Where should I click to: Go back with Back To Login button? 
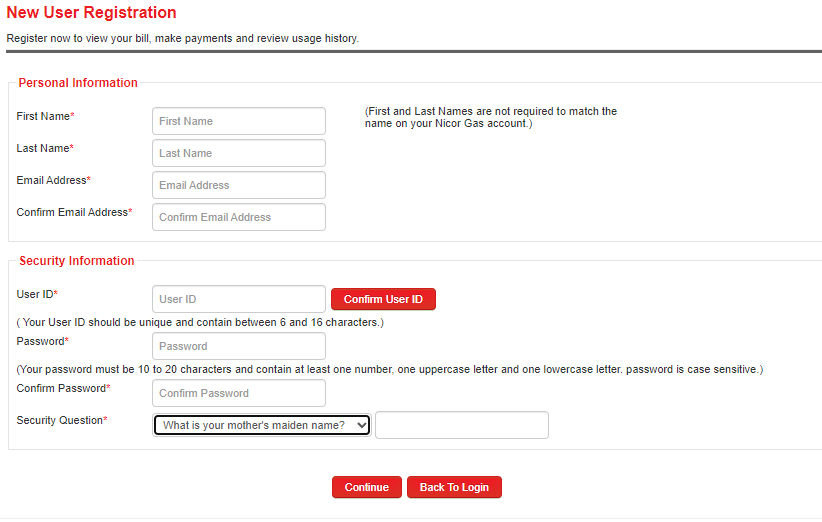[454, 487]
